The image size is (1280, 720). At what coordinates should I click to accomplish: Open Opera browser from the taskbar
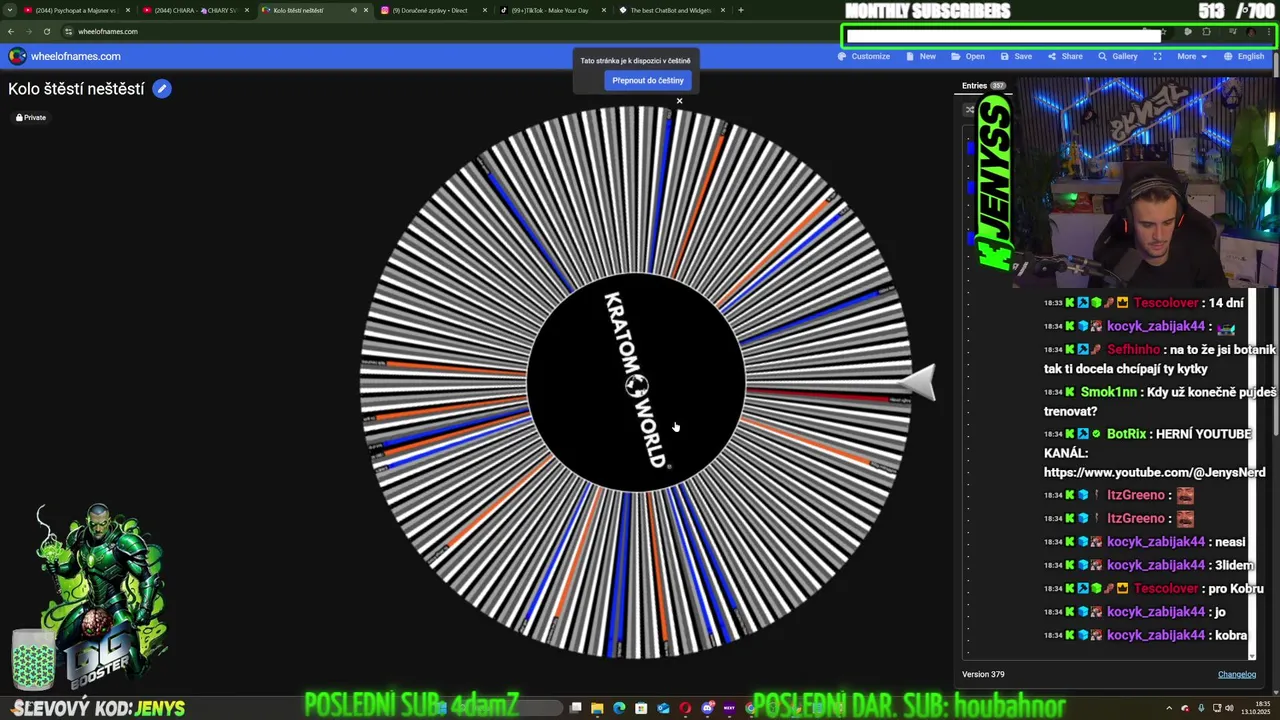(685, 708)
